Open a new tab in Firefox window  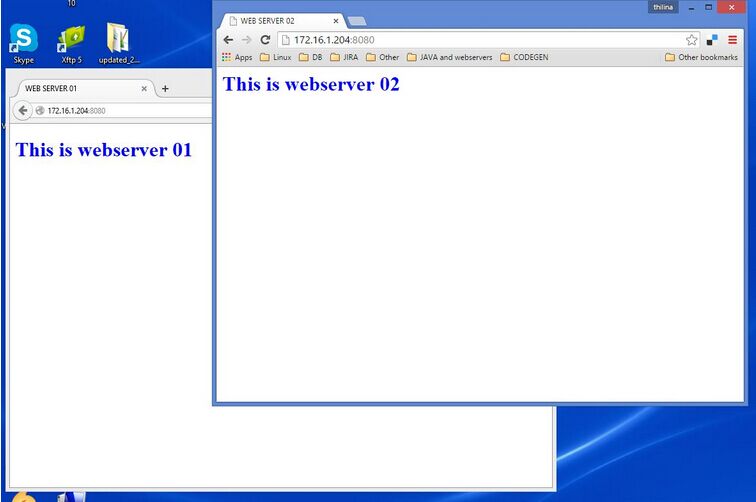[x=165, y=89]
